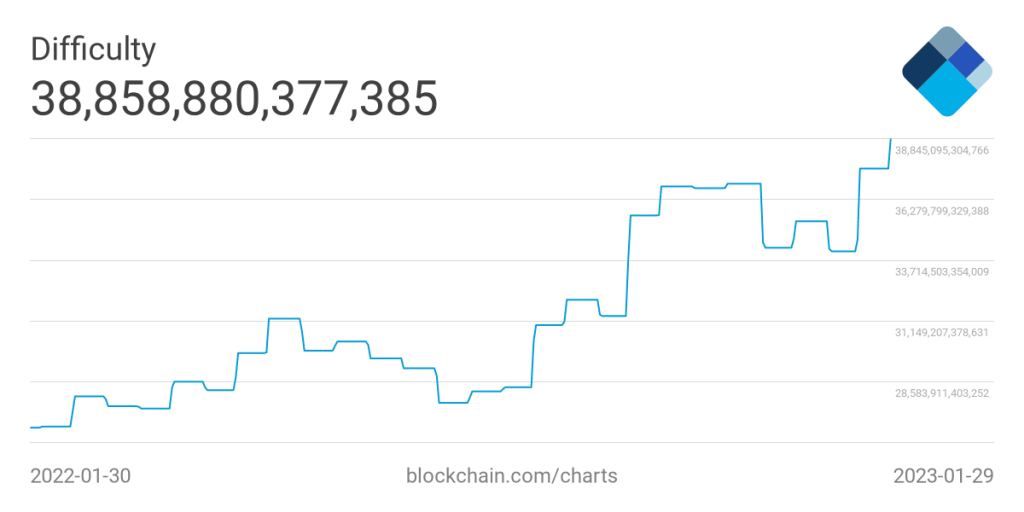This screenshot has height=512, width=1024.
Task: Click the 38,845,095,304,766 y-axis label
Action: (x=941, y=151)
